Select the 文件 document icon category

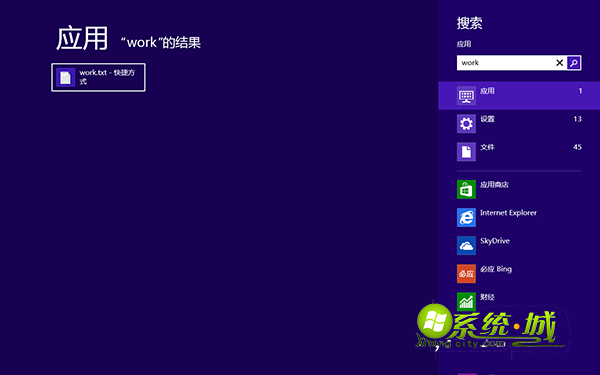tap(466, 152)
